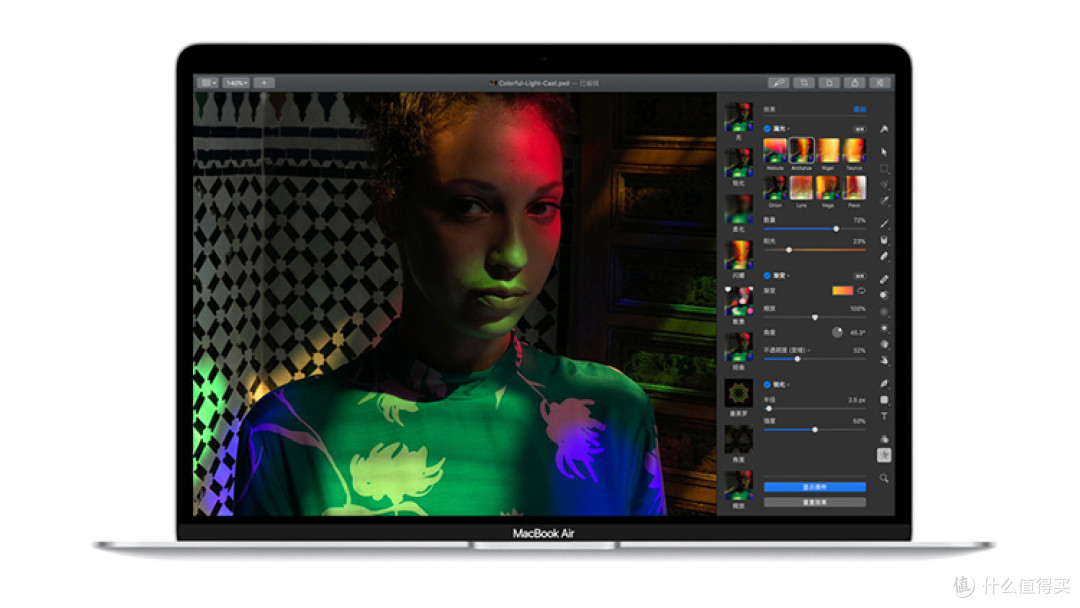
Task: Click the opacity slider at 32%
Action: [x=815, y=359]
